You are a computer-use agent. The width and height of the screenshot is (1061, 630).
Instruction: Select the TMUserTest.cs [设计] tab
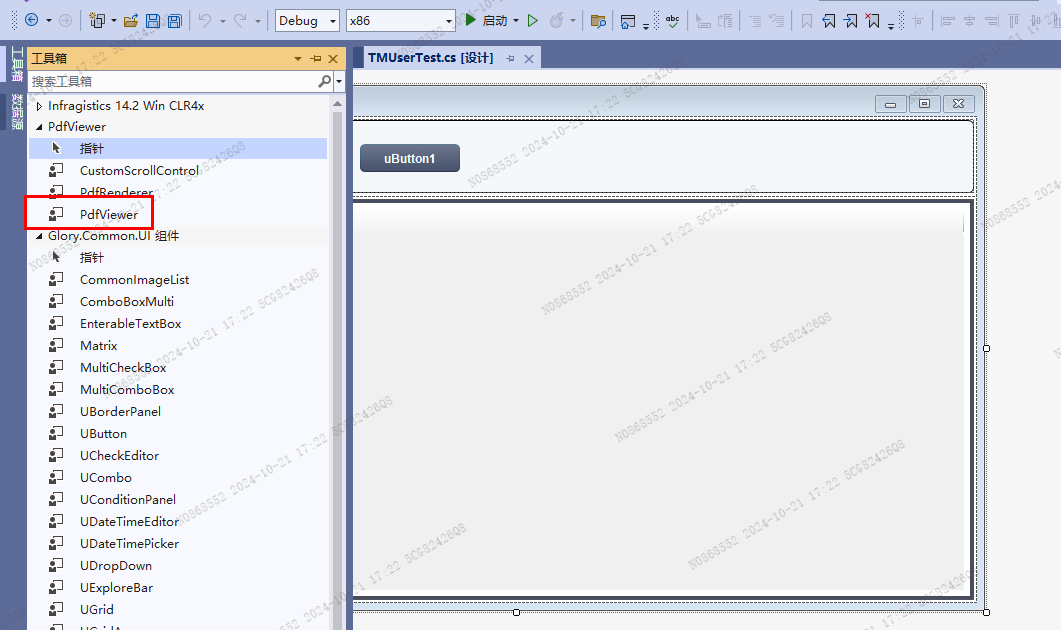430,58
